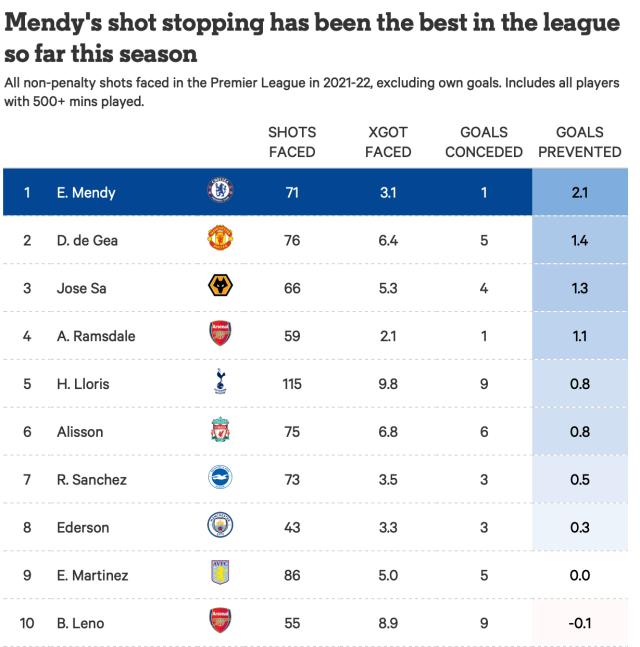
Task: Select the D. de Gea player name
Action: tap(87, 241)
